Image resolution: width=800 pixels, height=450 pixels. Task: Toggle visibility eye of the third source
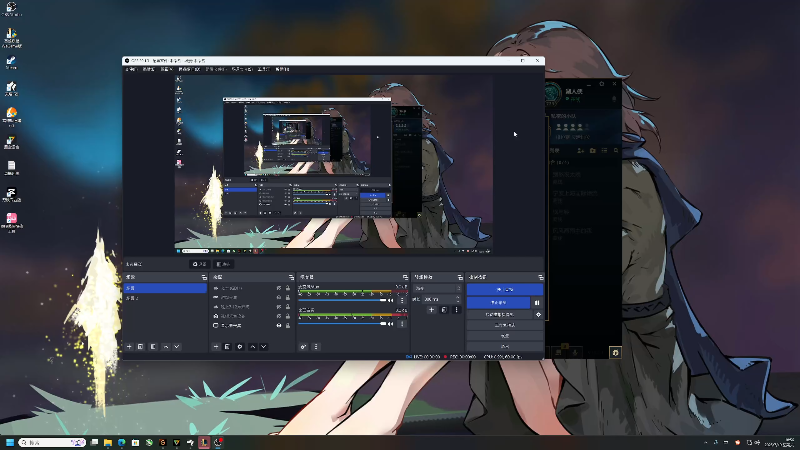(x=279, y=307)
